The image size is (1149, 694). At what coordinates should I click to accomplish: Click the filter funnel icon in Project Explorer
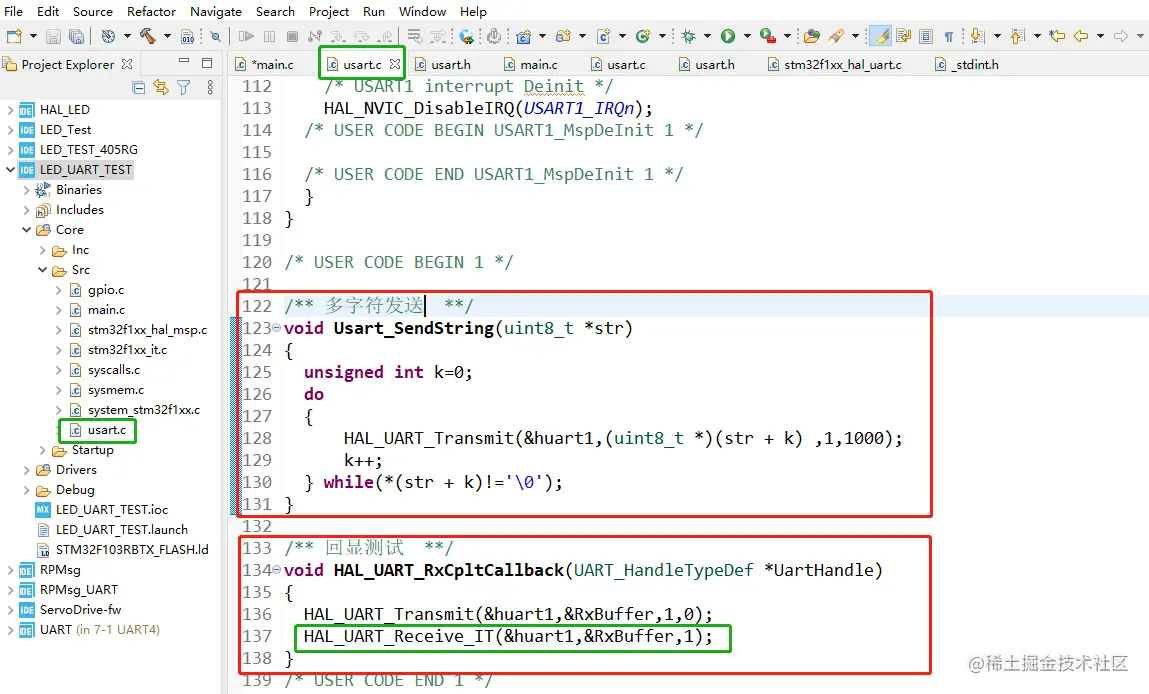tap(184, 88)
